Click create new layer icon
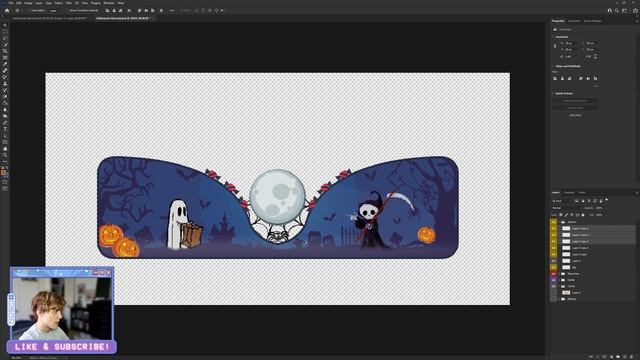Image resolution: width=640 pixels, height=360 pixels. click(625, 357)
